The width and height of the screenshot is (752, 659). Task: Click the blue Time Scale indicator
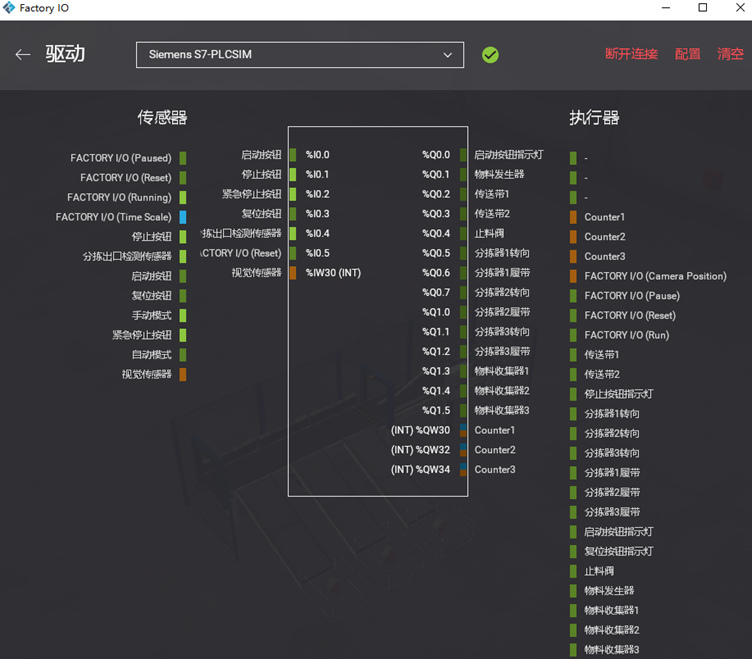[x=183, y=217]
